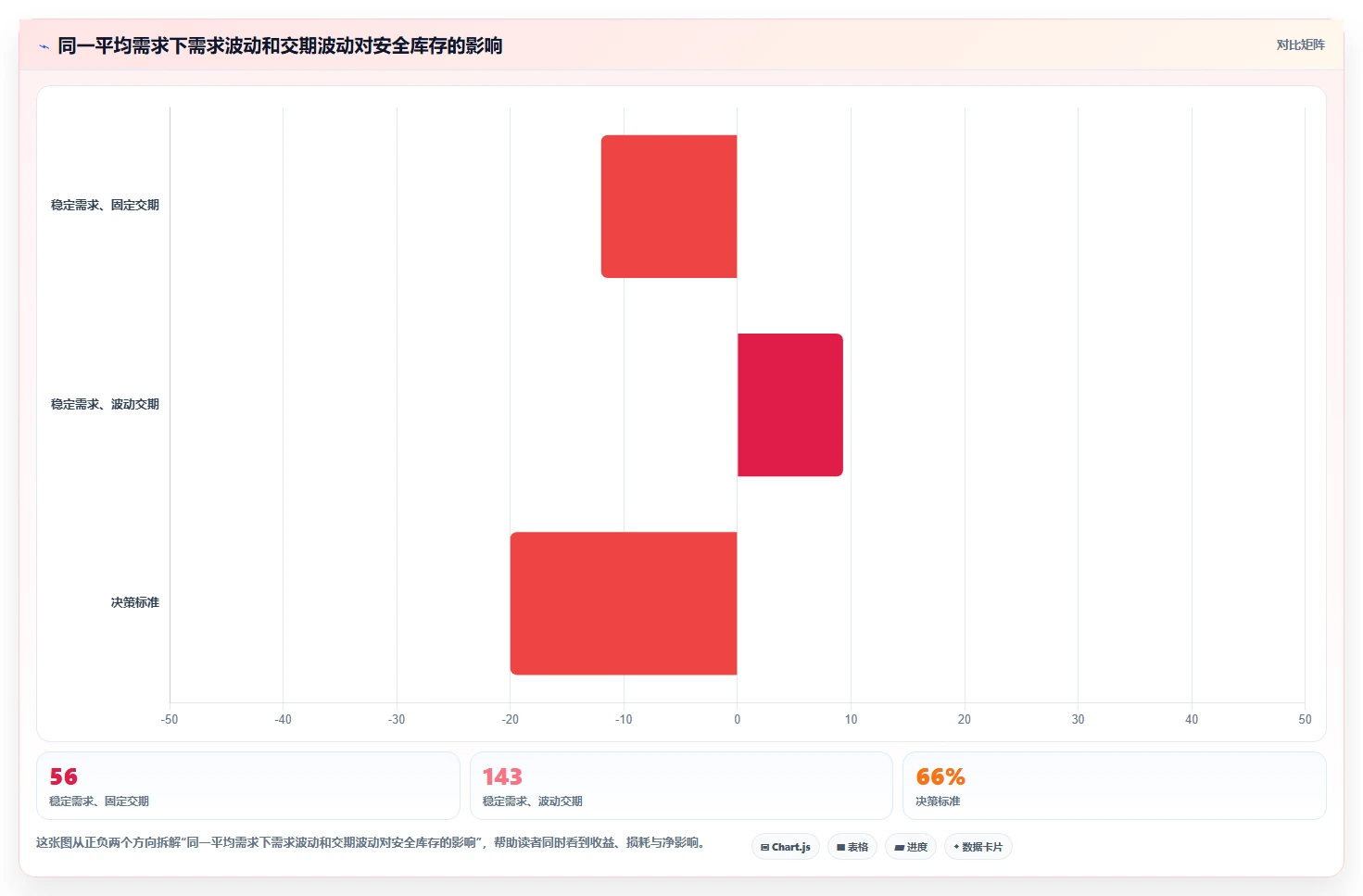This screenshot has height=896, width=1363.
Task: Click the y-axis label 决策标准
Action: (135, 602)
